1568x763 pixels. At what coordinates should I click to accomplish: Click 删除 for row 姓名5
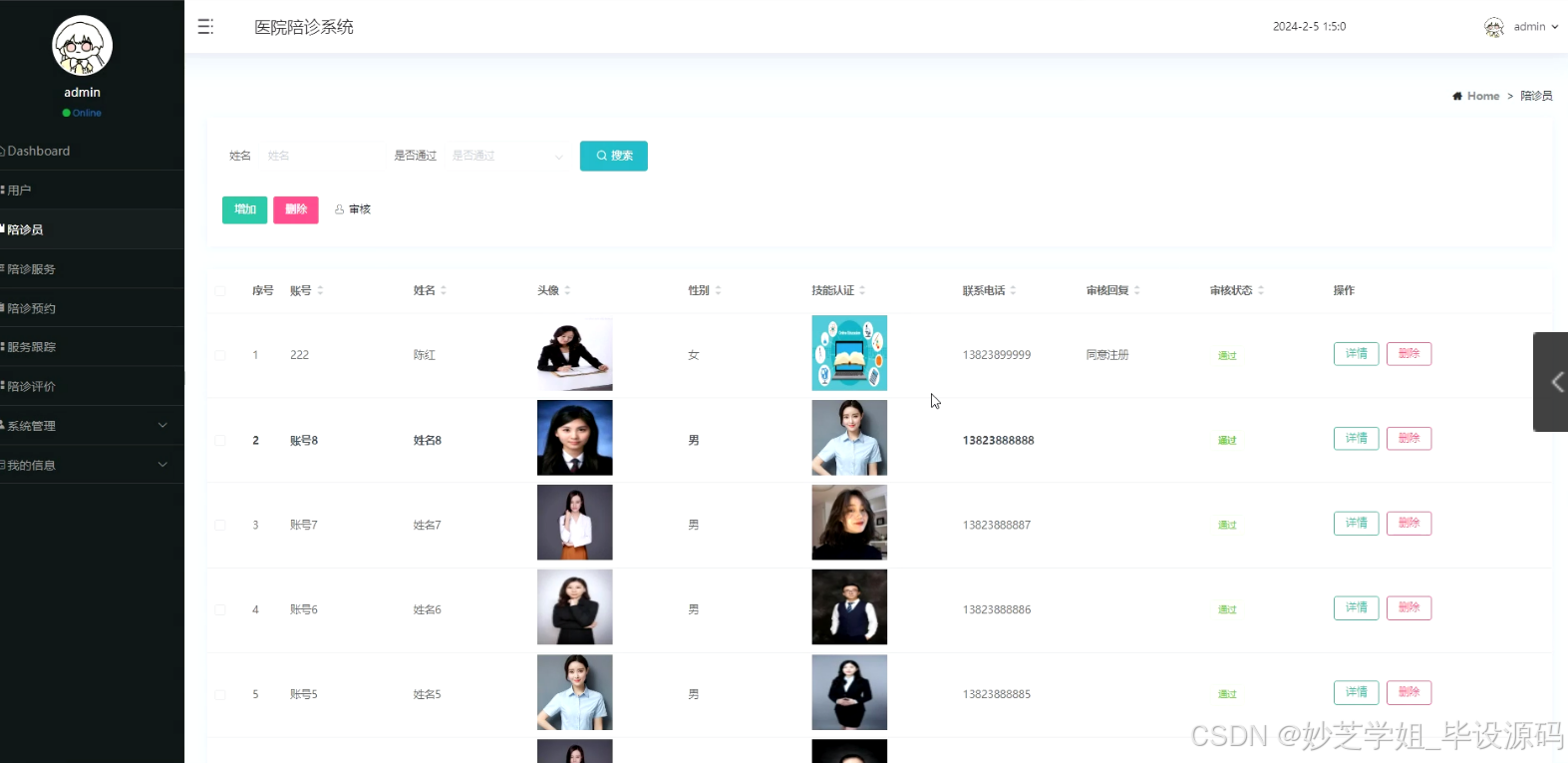[1409, 693]
